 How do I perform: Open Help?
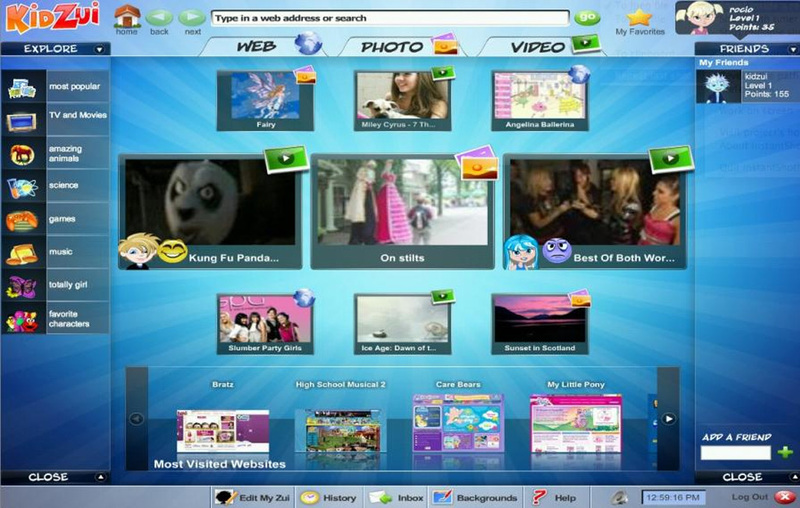tap(554, 497)
